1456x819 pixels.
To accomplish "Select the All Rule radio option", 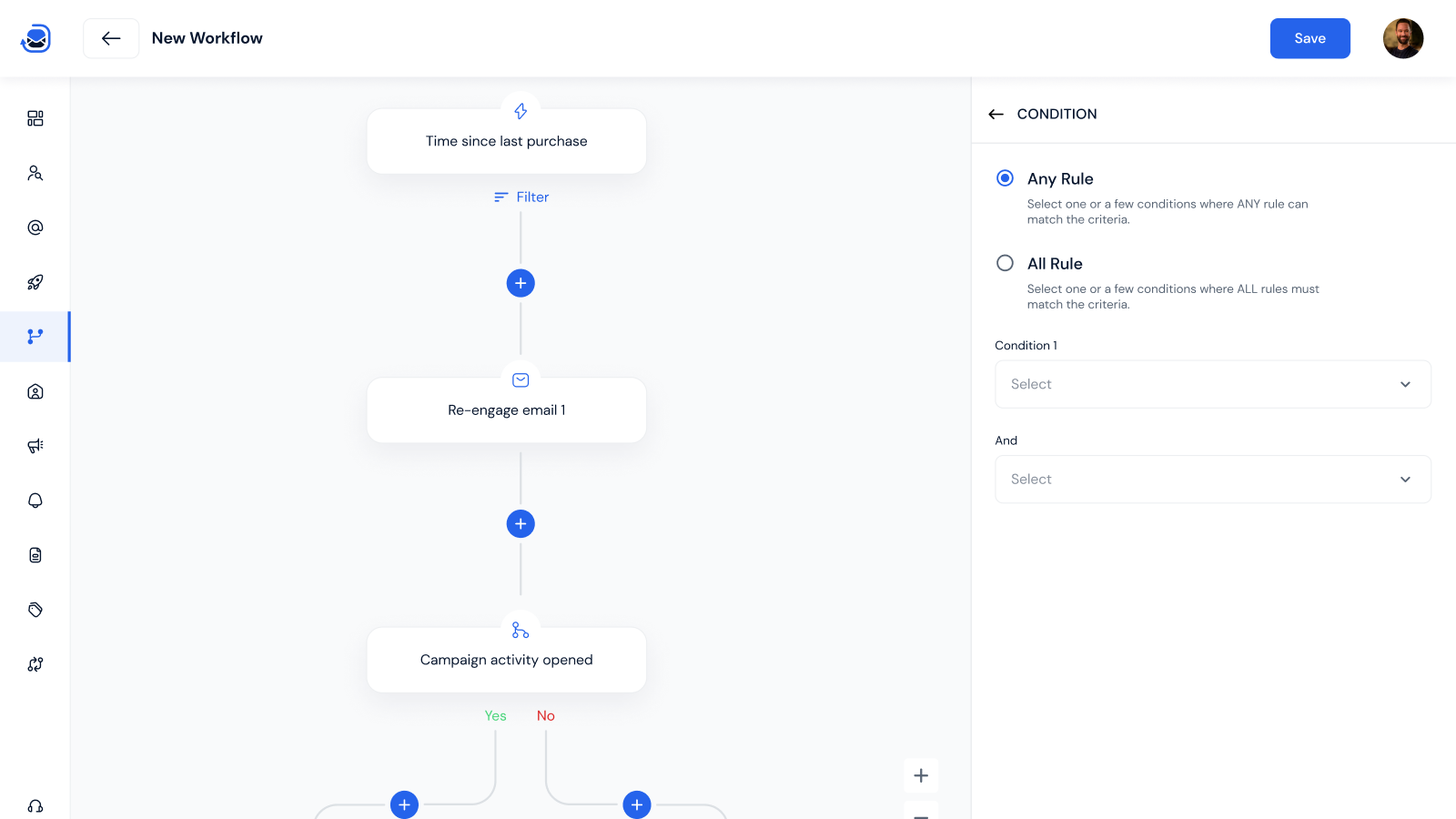I will pyautogui.click(x=1005, y=263).
